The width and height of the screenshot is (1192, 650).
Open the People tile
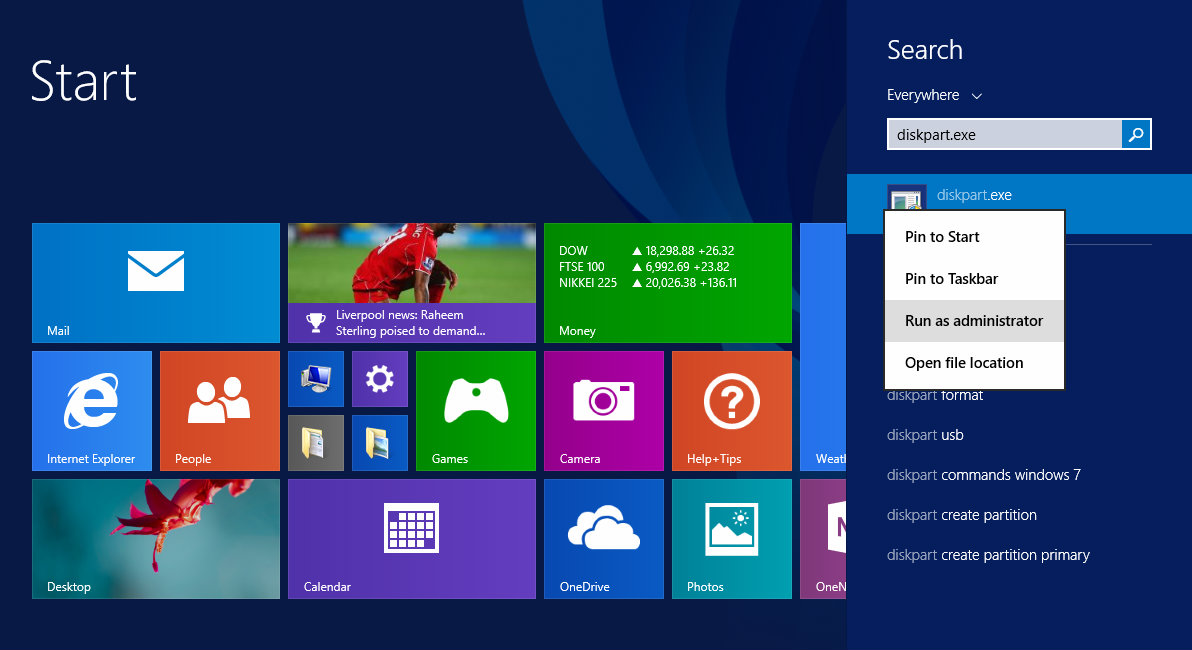pyautogui.click(x=220, y=411)
